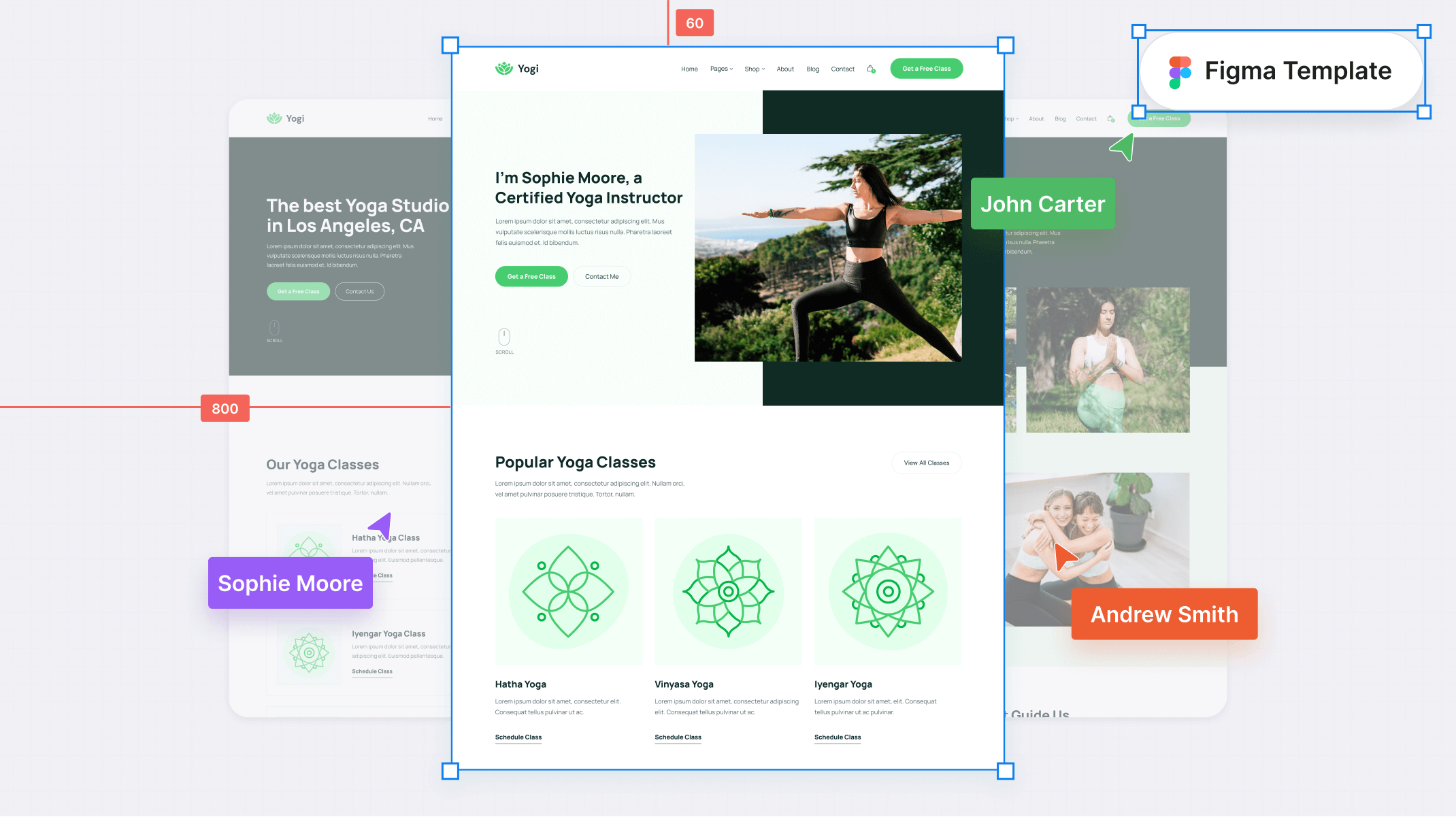Click the Blog menu item in navbar
The height and width of the screenshot is (817, 1456).
pyautogui.click(x=813, y=68)
